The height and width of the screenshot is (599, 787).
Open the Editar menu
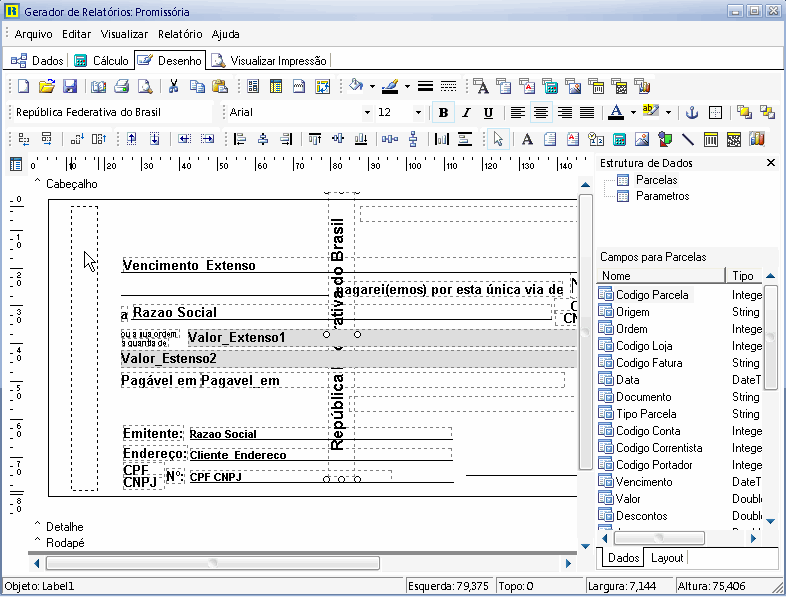[x=76, y=34]
